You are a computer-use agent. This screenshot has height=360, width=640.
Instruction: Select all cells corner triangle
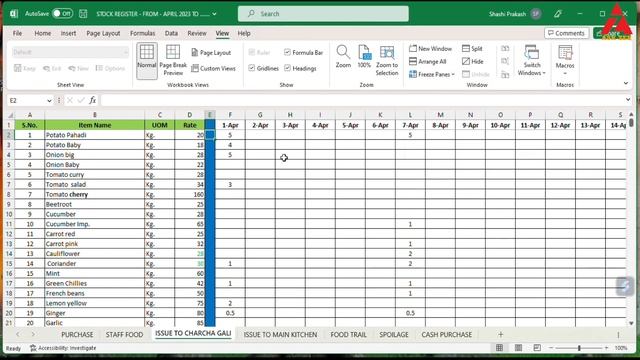10,115
